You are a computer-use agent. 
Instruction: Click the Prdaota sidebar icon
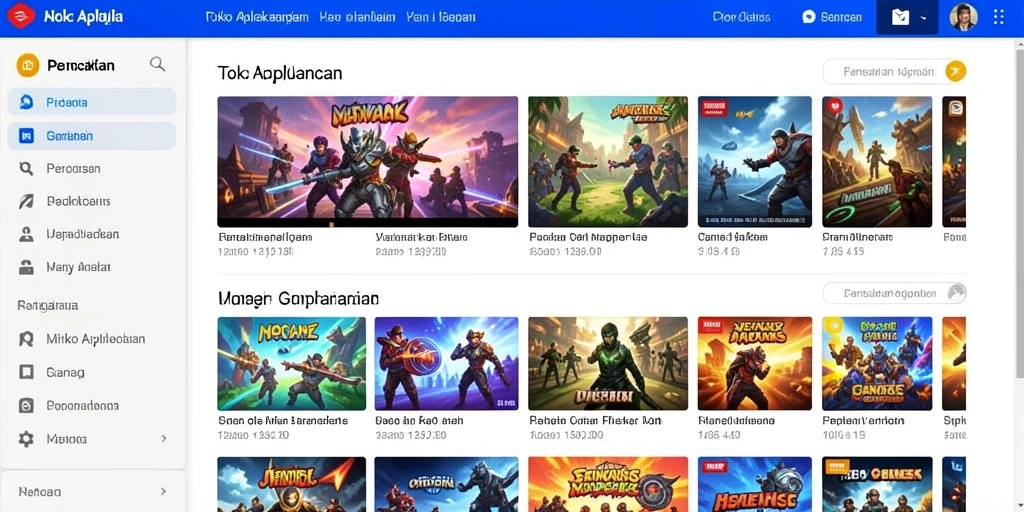point(26,102)
